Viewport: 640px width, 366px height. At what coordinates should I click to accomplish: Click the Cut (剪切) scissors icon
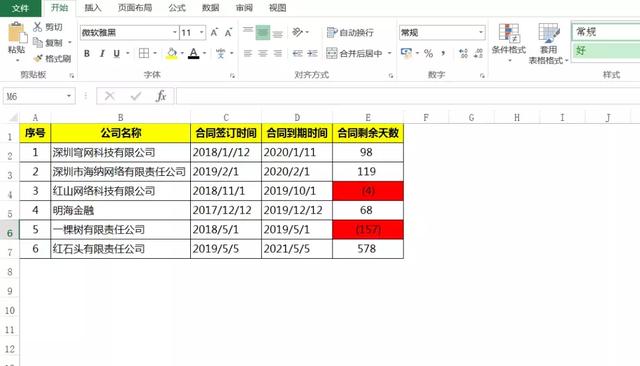click(38, 27)
